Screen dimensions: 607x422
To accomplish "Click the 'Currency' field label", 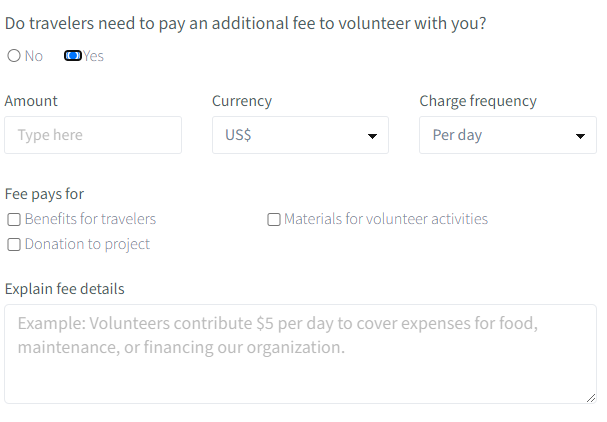I will click(x=242, y=101).
